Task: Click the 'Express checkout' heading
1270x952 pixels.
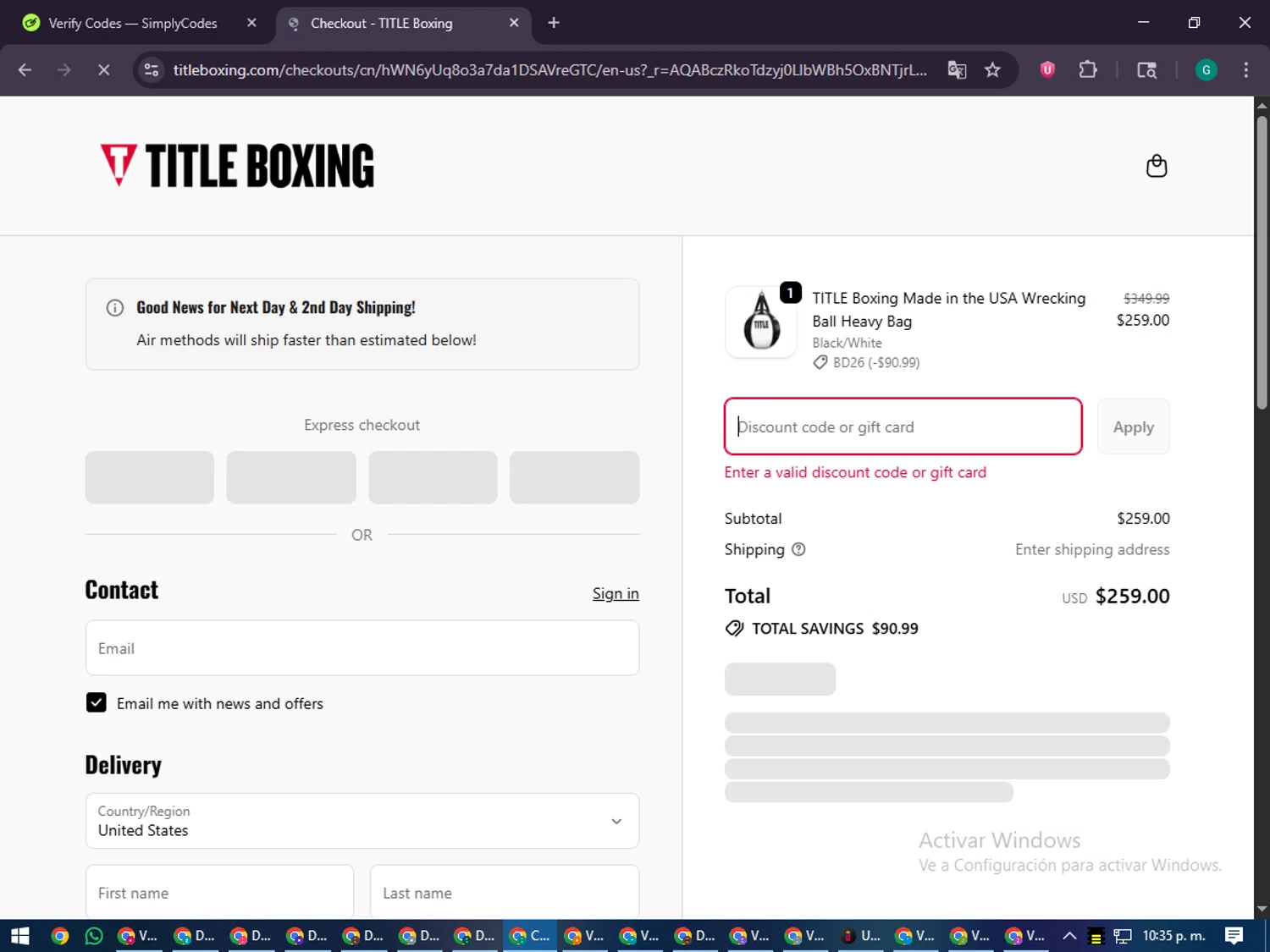Action: coord(362,425)
